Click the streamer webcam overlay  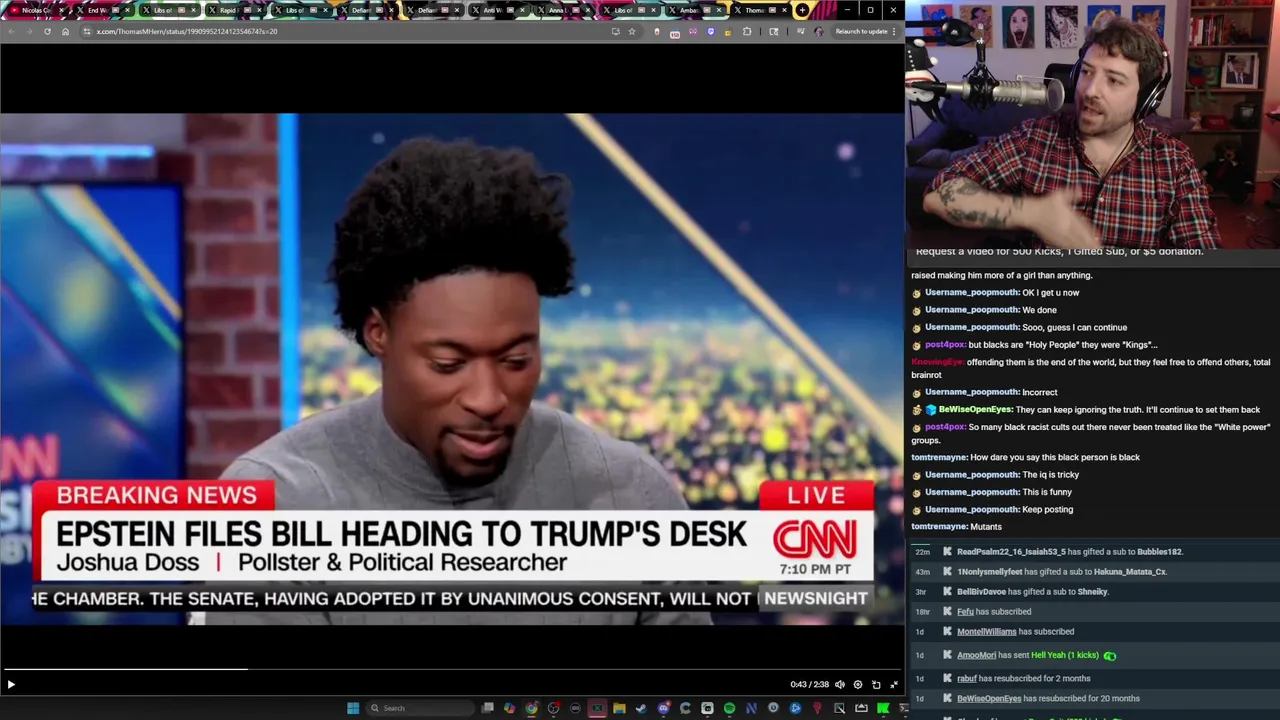point(1092,124)
